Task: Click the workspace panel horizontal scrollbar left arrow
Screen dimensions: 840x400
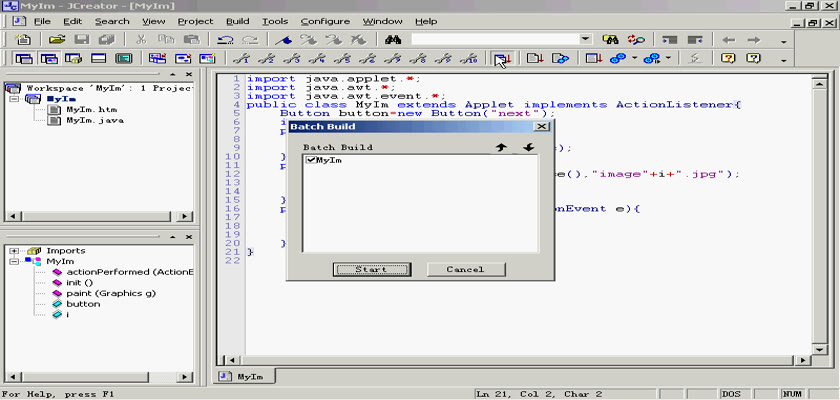Action: [13, 216]
